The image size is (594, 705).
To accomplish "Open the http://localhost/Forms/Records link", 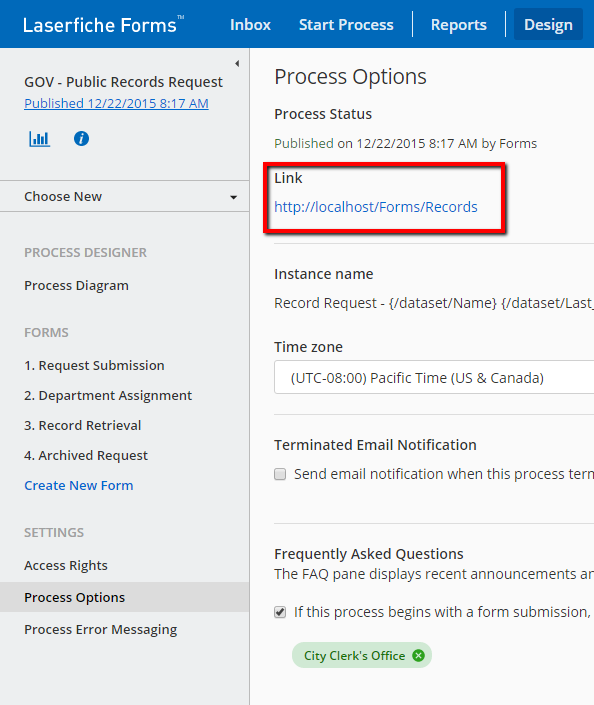I will point(376,207).
